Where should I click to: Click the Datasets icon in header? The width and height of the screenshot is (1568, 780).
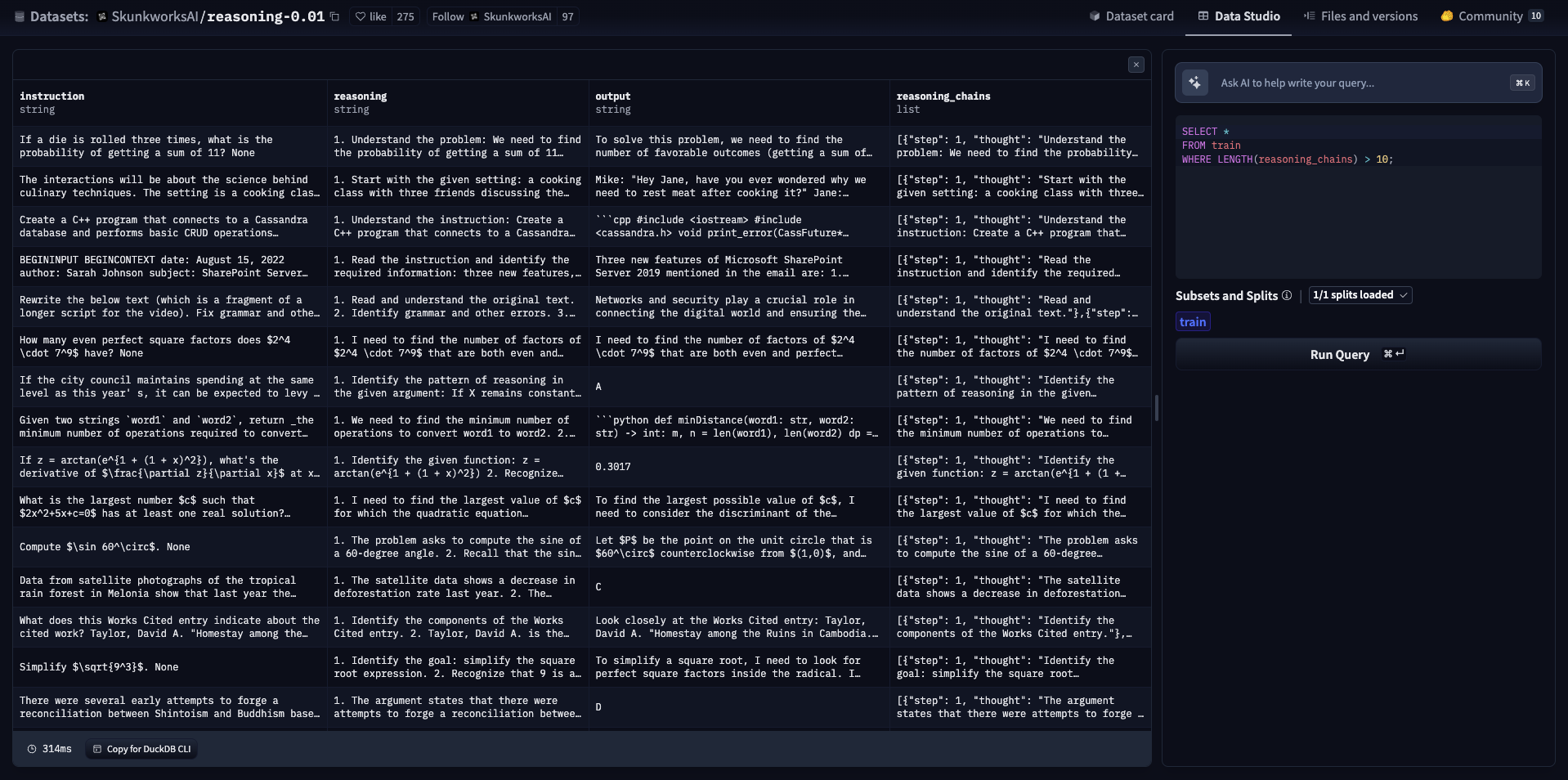[20, 16]
